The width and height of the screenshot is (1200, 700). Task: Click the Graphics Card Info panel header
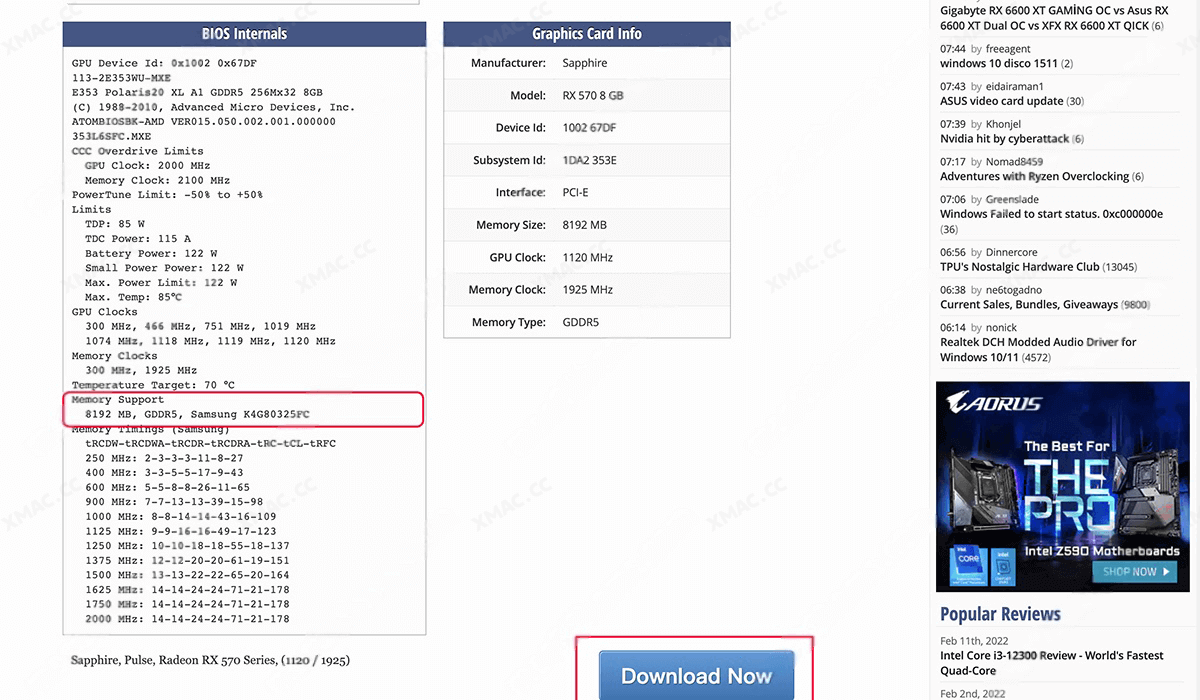tap(586, 34)
